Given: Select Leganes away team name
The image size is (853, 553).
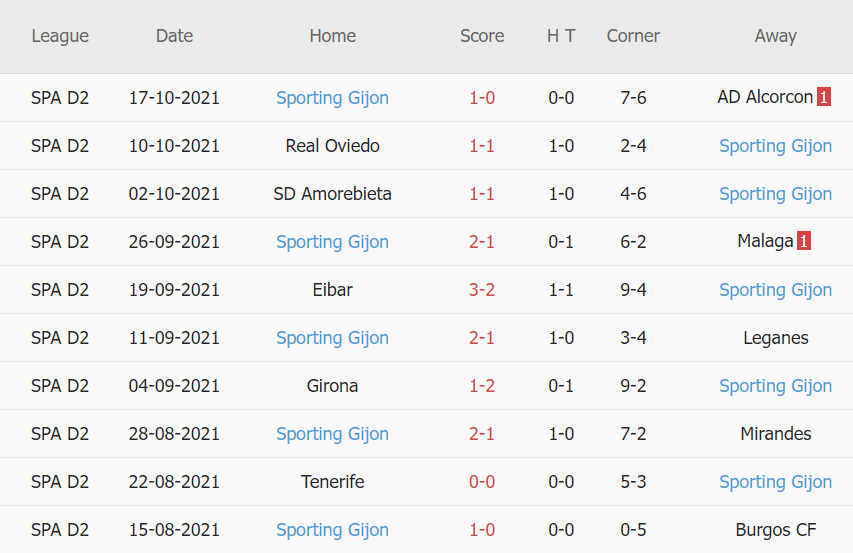Looking at the screenshot, I should click(x=775, y=338).
